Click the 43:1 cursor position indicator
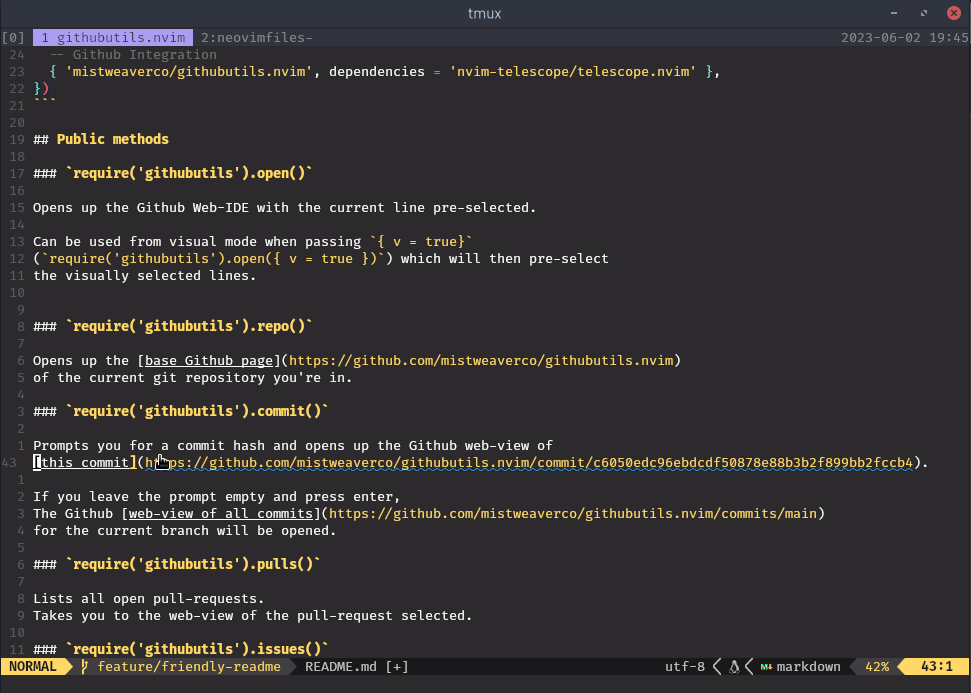 [x=936, y=666]
